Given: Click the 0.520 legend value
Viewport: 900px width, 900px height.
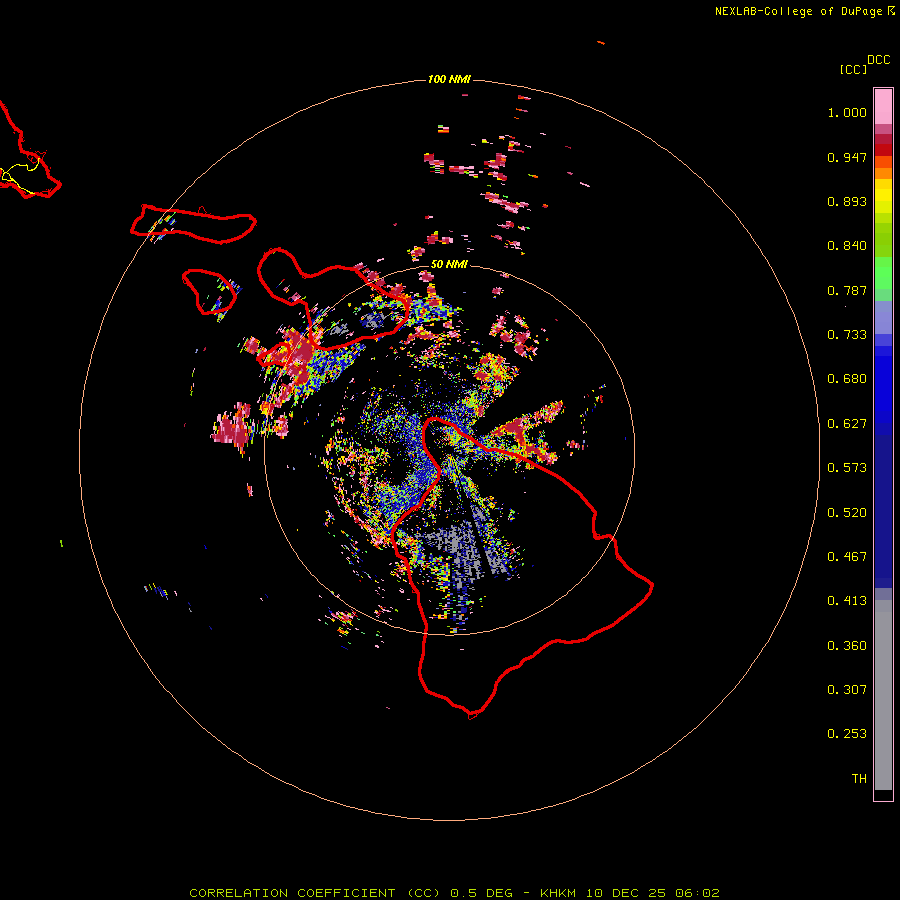Looking at the screenshot, I should click(x=847, y=513).
